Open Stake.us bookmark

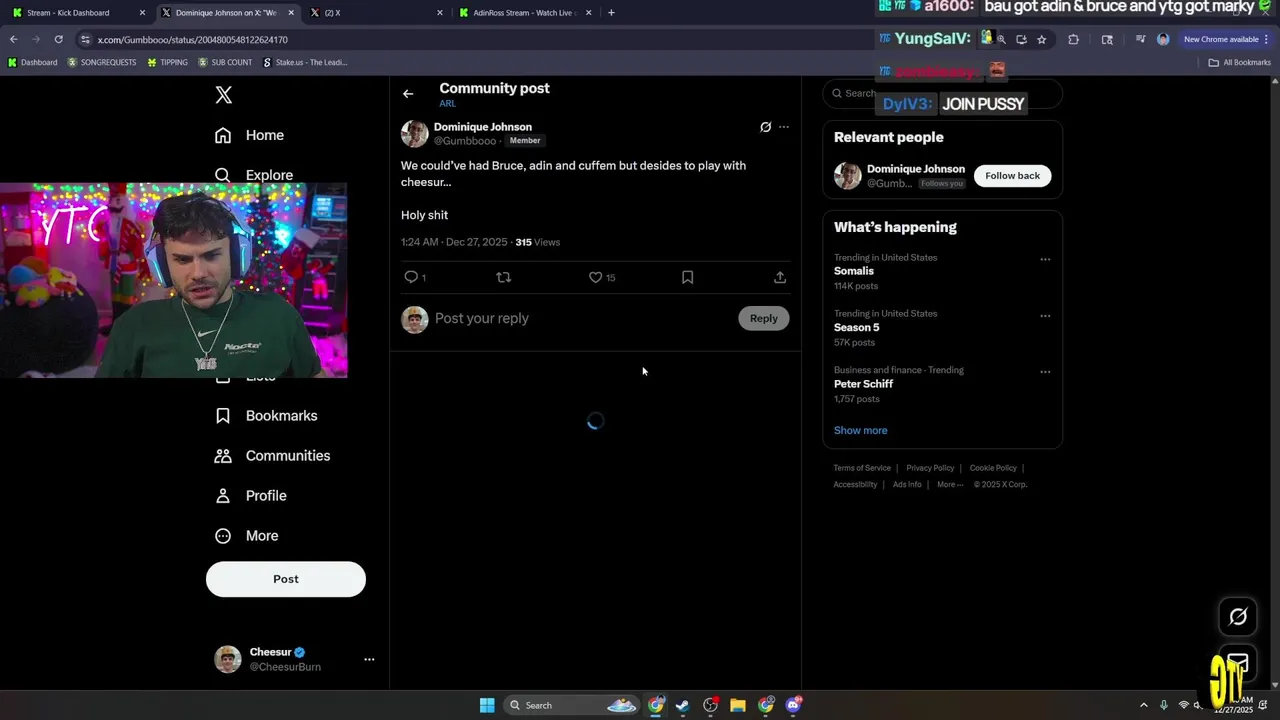[305, 62]
